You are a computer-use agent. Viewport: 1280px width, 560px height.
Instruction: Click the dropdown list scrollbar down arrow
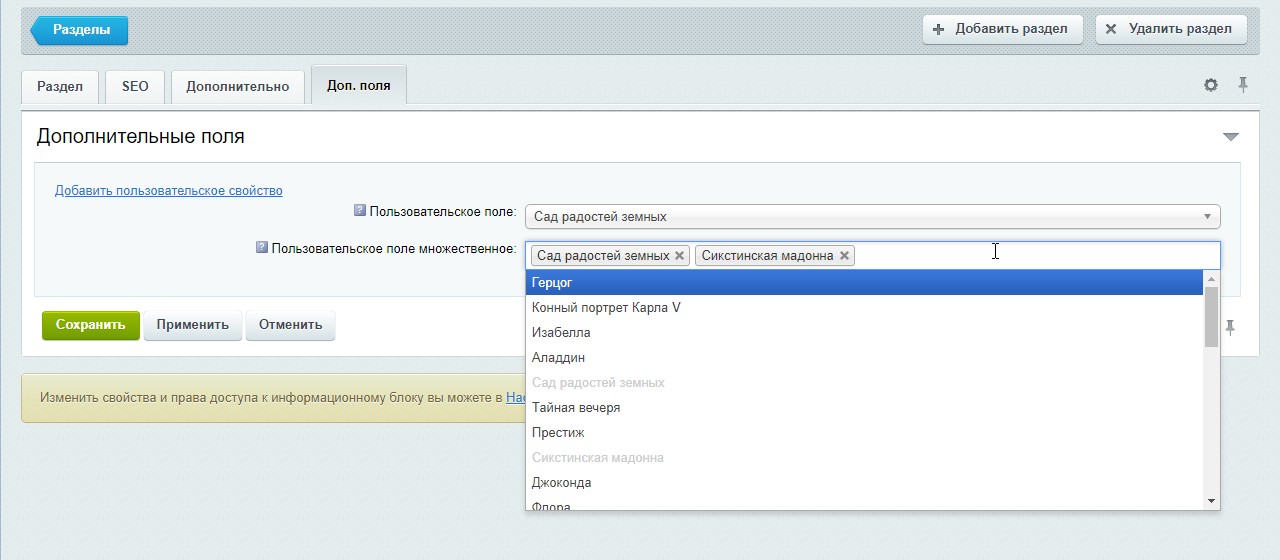[1212, 500]
